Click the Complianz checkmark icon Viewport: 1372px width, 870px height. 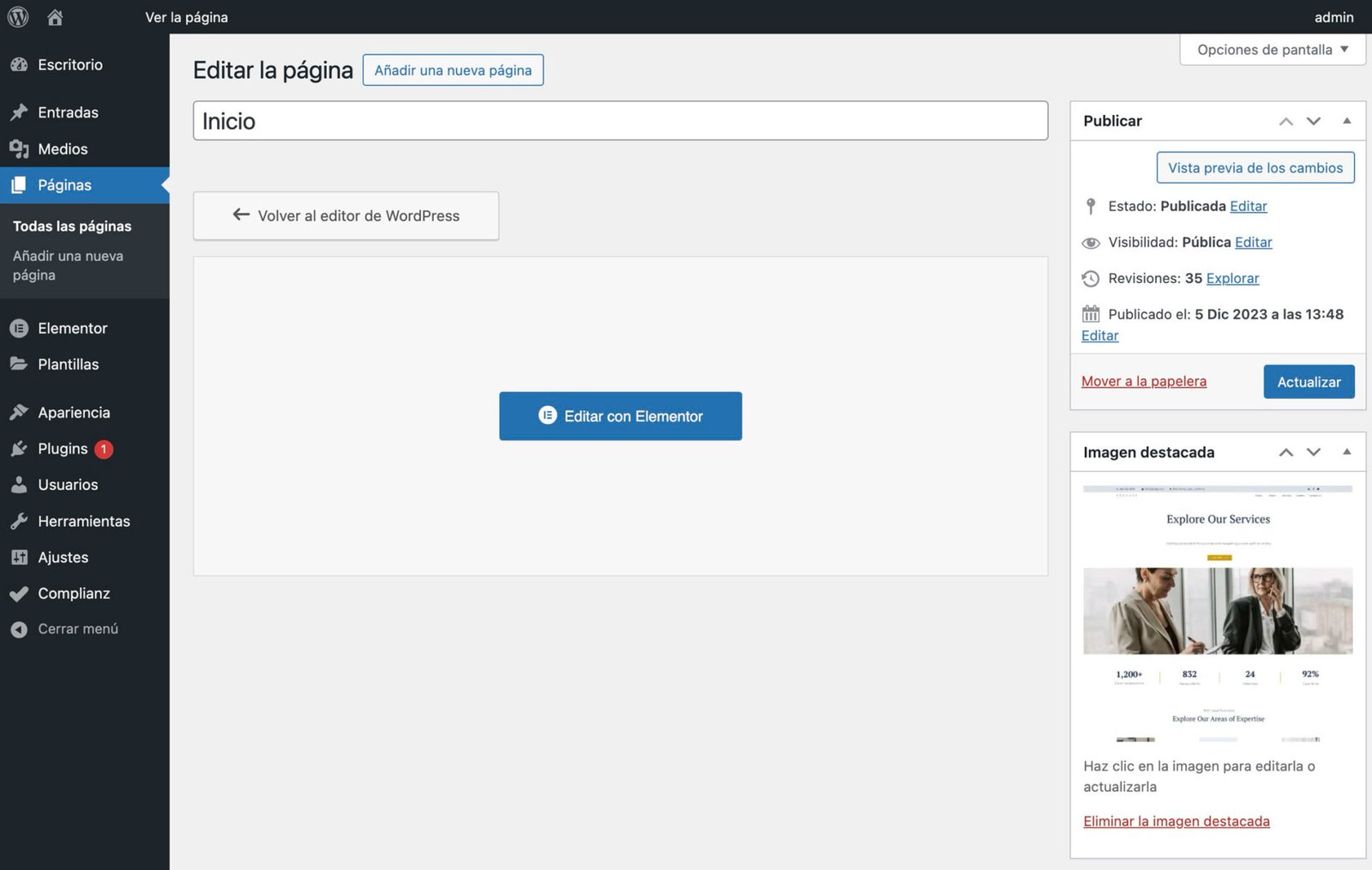[x=19, y=594]
